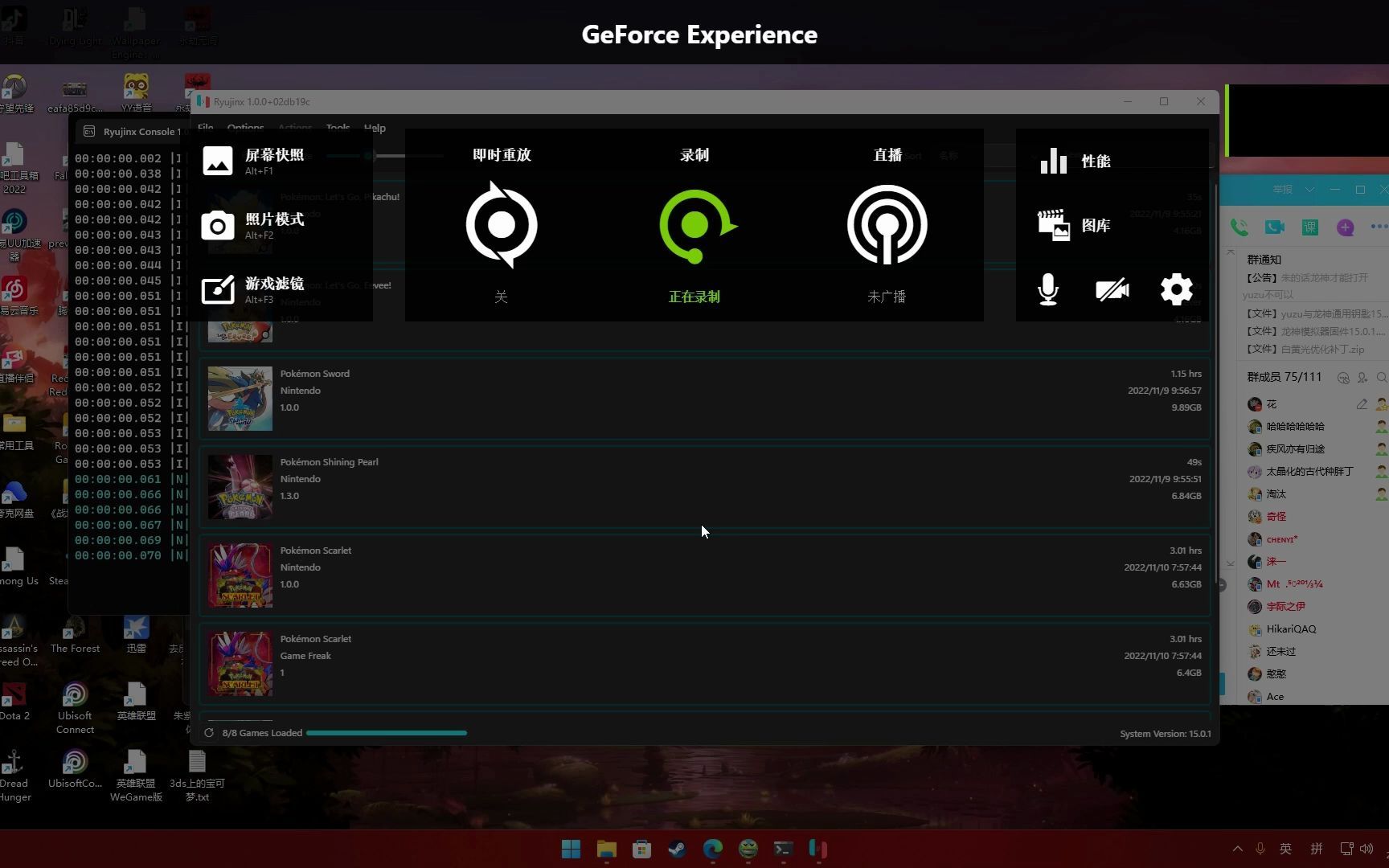Click the purple plus icon in QQ
This screenshot has width=1389, height=868.
pos(1346,227)
